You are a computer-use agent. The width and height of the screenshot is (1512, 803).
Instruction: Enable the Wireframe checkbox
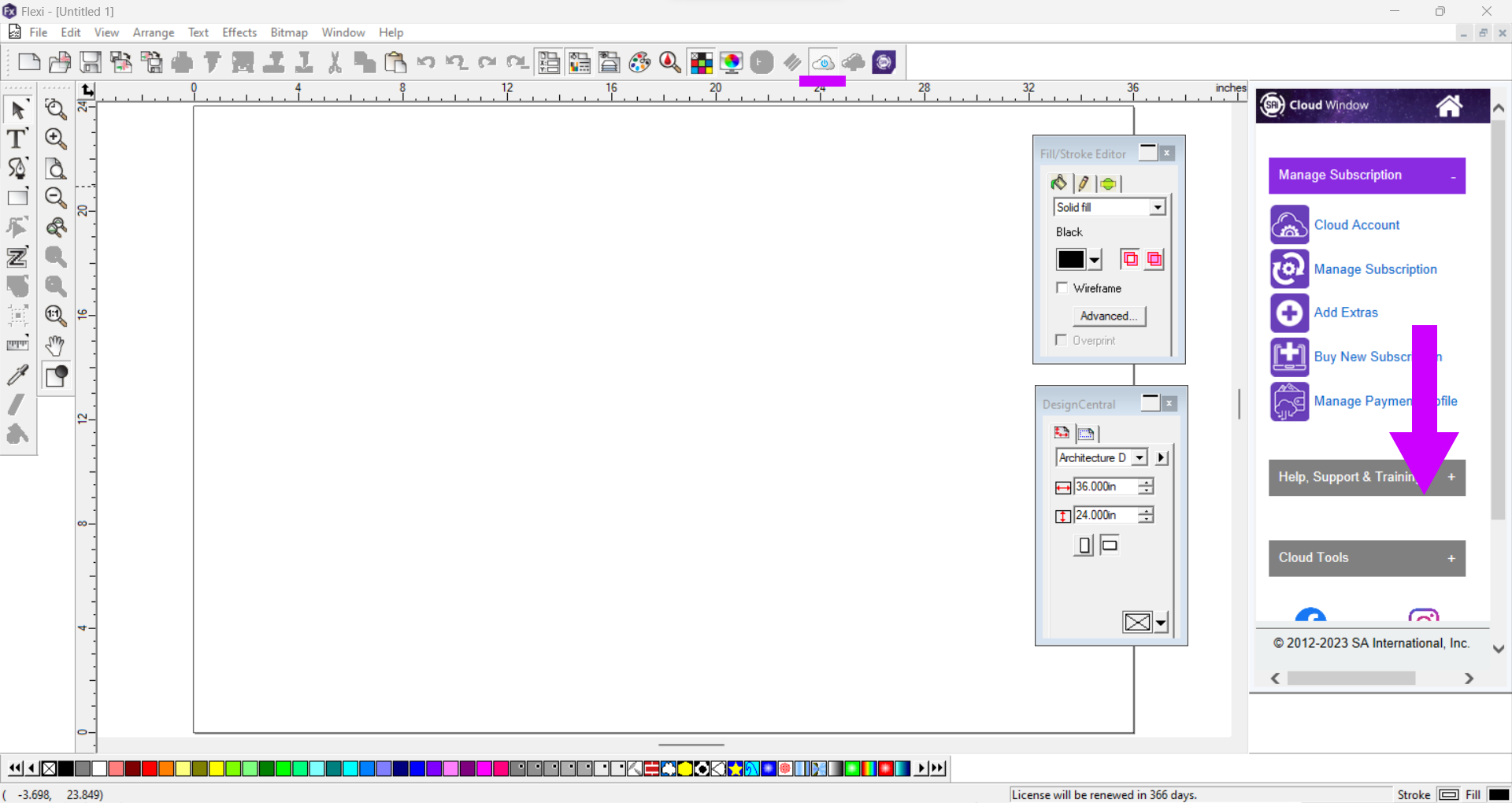point(1062,287)
